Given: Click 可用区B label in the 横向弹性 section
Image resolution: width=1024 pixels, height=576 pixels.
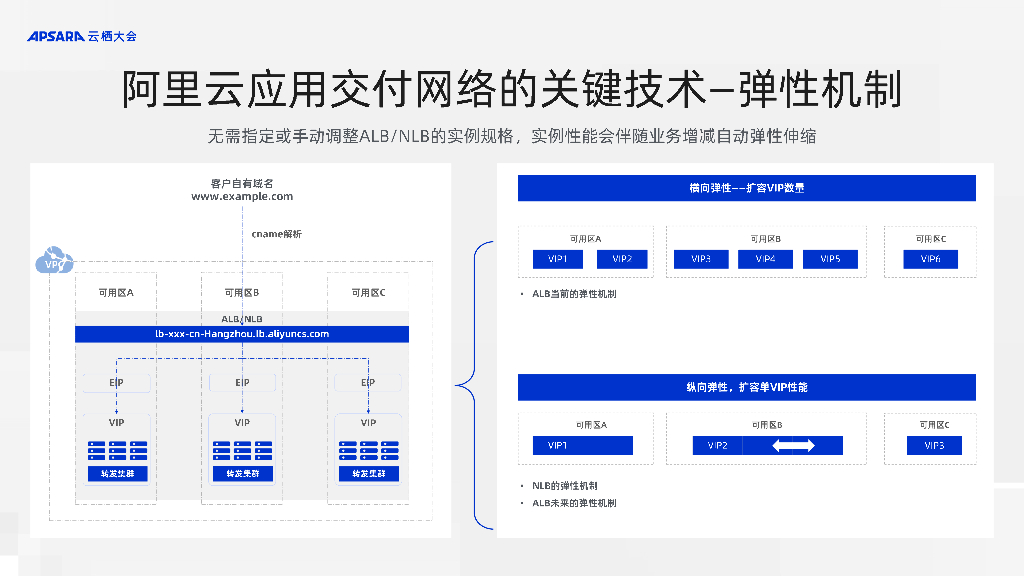Looking at the screenshot, I should [765, 239].
